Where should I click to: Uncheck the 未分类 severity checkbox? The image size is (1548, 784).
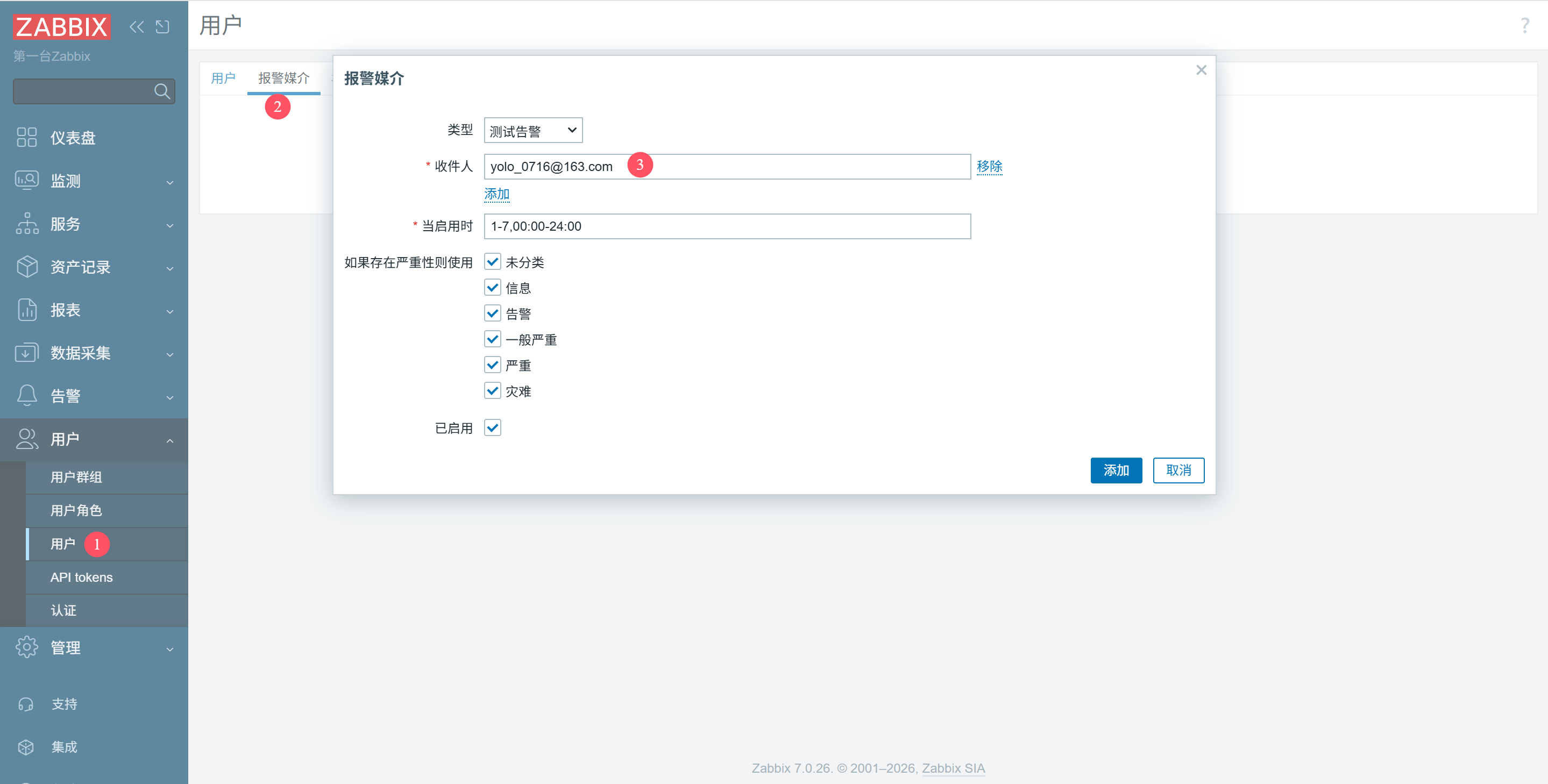click(x=493, y=262)
